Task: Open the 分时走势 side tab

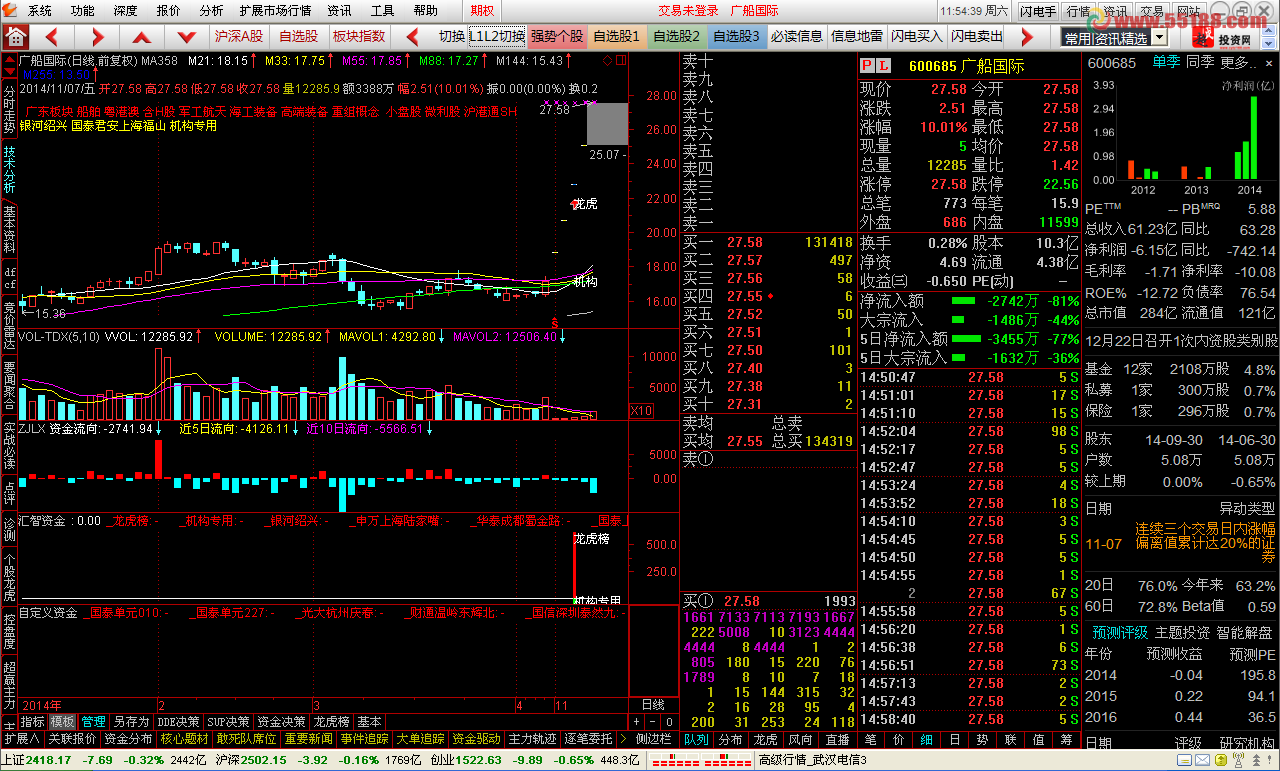Action: [9, 109]
